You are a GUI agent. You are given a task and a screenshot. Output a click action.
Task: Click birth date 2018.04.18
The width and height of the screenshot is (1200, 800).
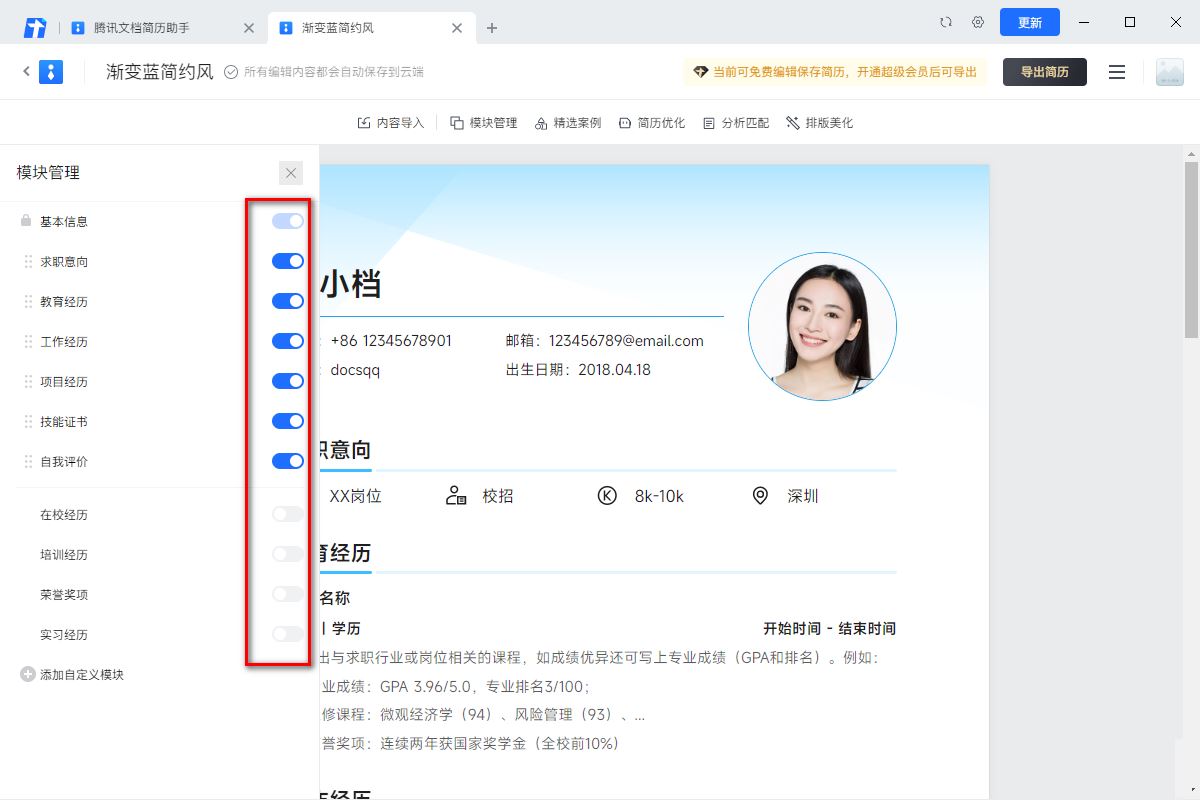(x=614, y=370)
